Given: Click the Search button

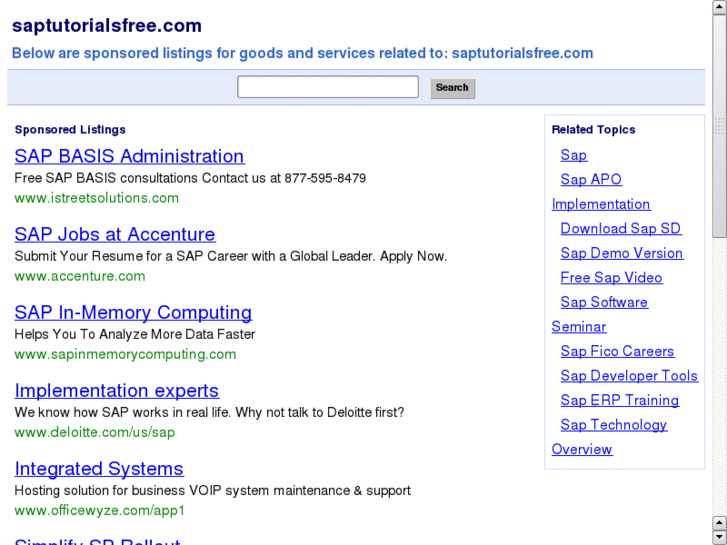Looking at the screenshot, I should (453, 88).
